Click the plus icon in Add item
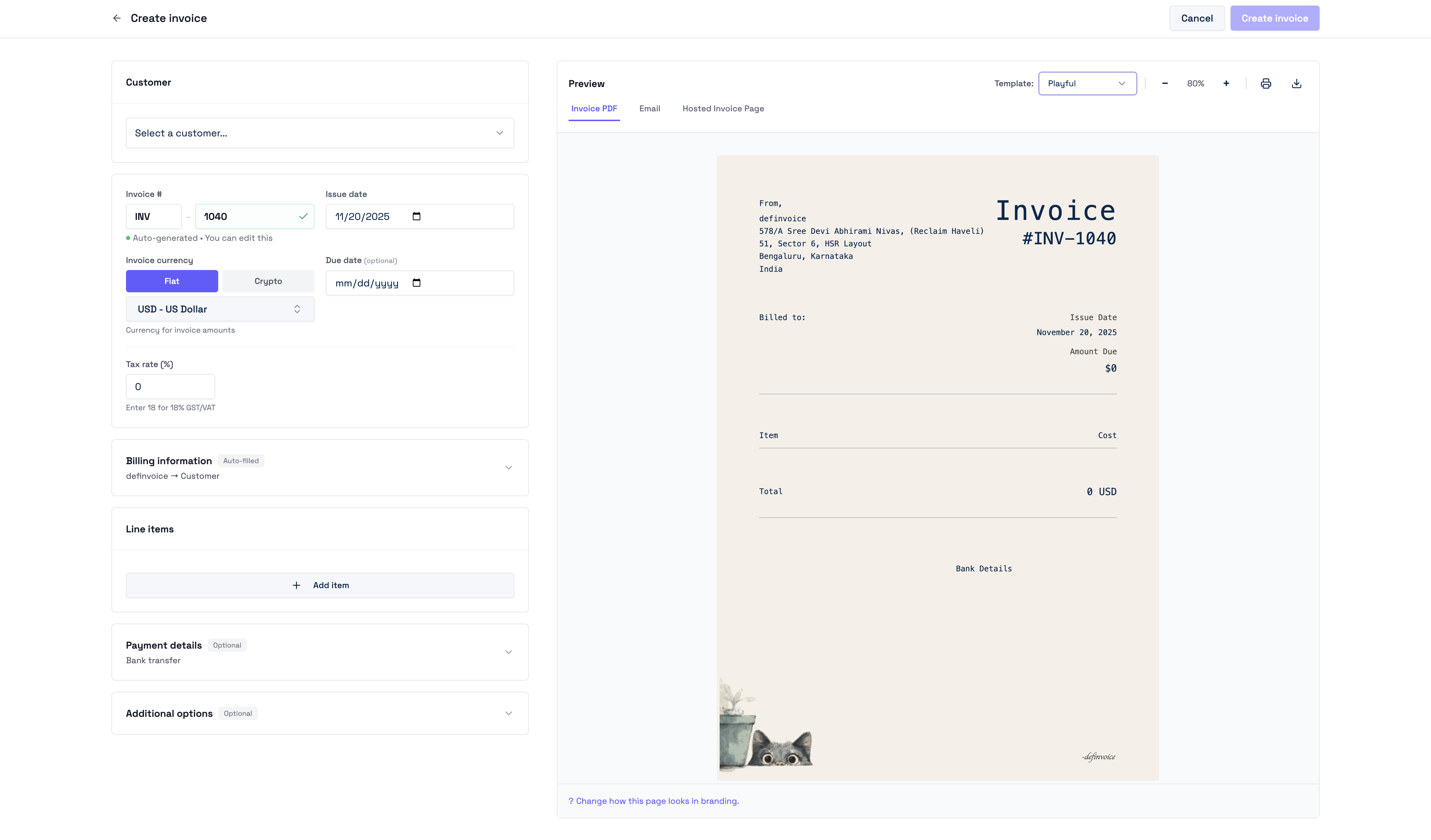 pyautogui.click(x=297, y=585)
